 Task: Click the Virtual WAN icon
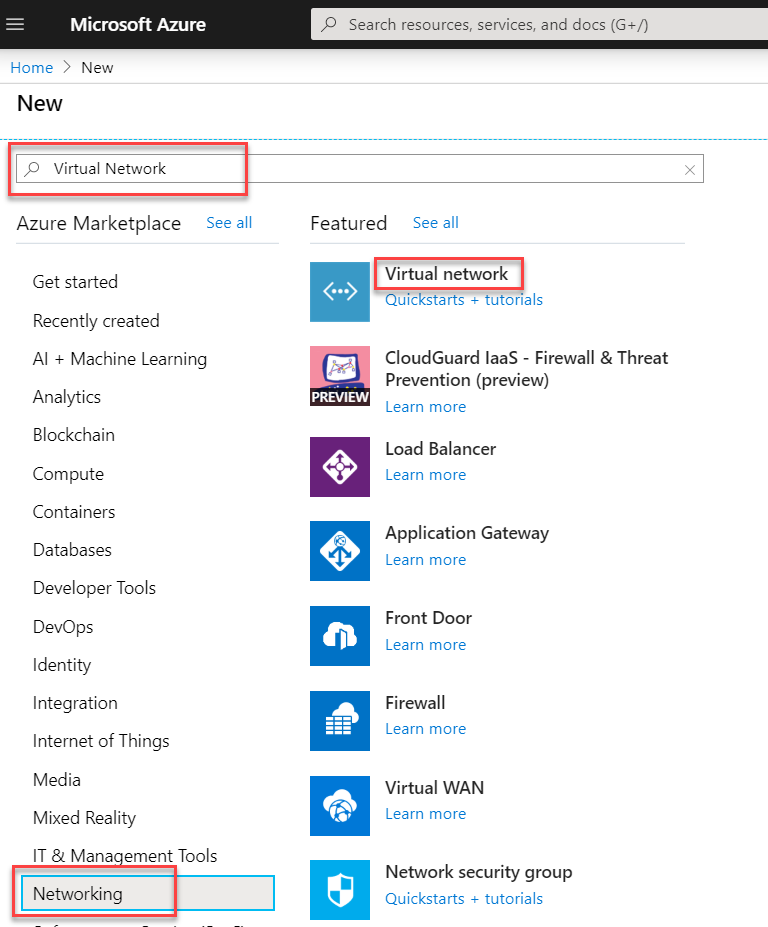pos(340,806)
